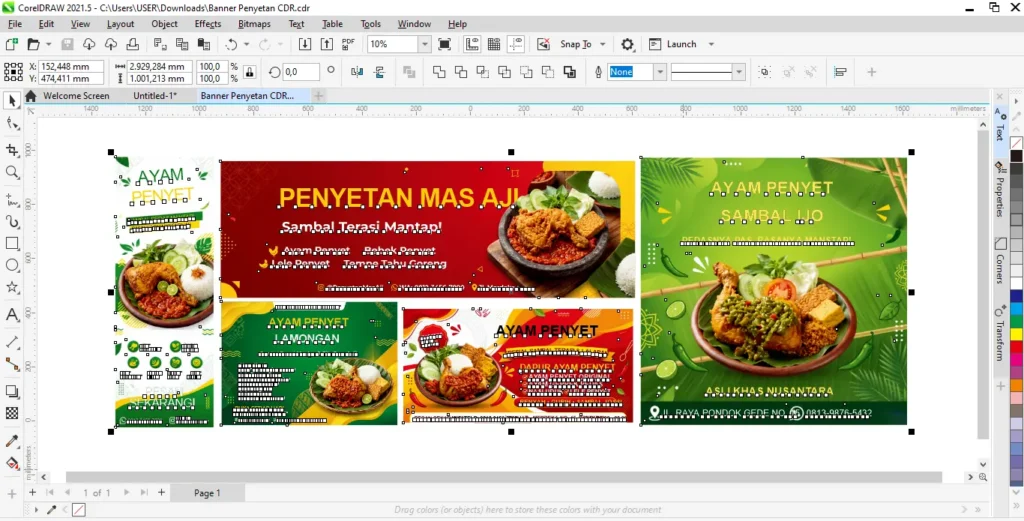The height and width of the screenshot is (521, 1024).
Task: Choose the Polygon star tool
Action: [x=12, y=287]
